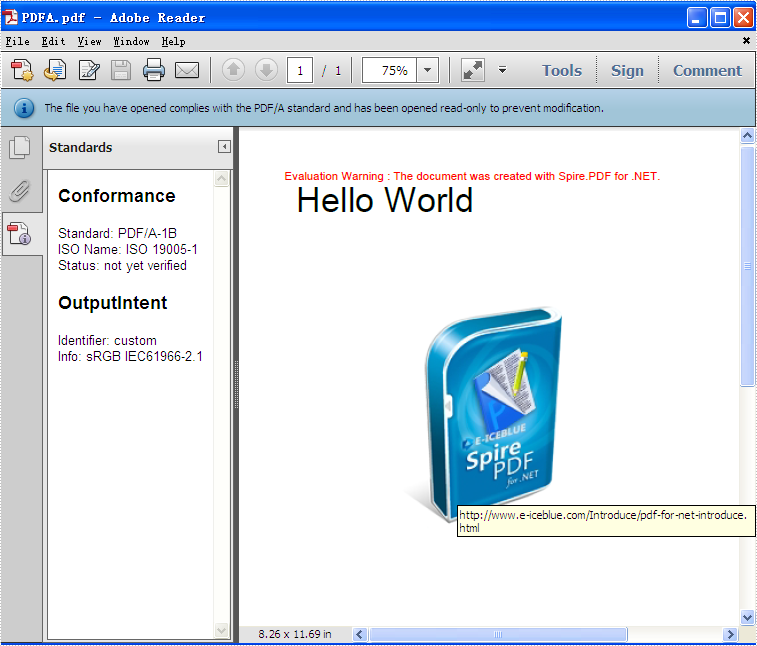Send file by email envelope icon
The width and height of the screenshot is (757, 646).
click(x=187, y=70)
